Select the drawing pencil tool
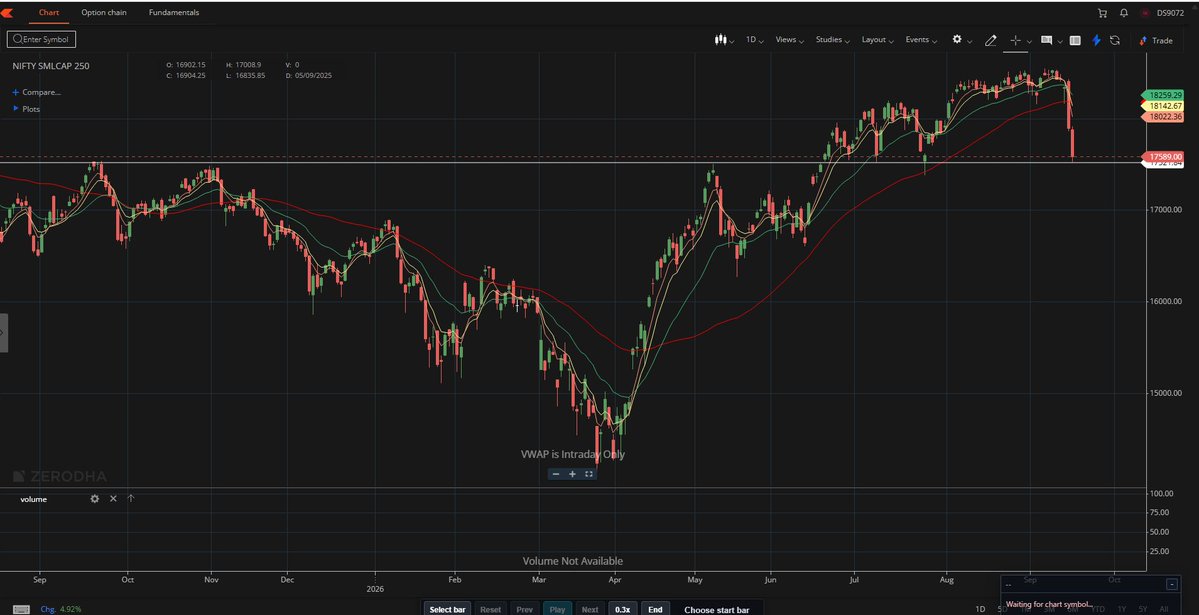This screenshot has width=1199, height=615. click(990, 41)
